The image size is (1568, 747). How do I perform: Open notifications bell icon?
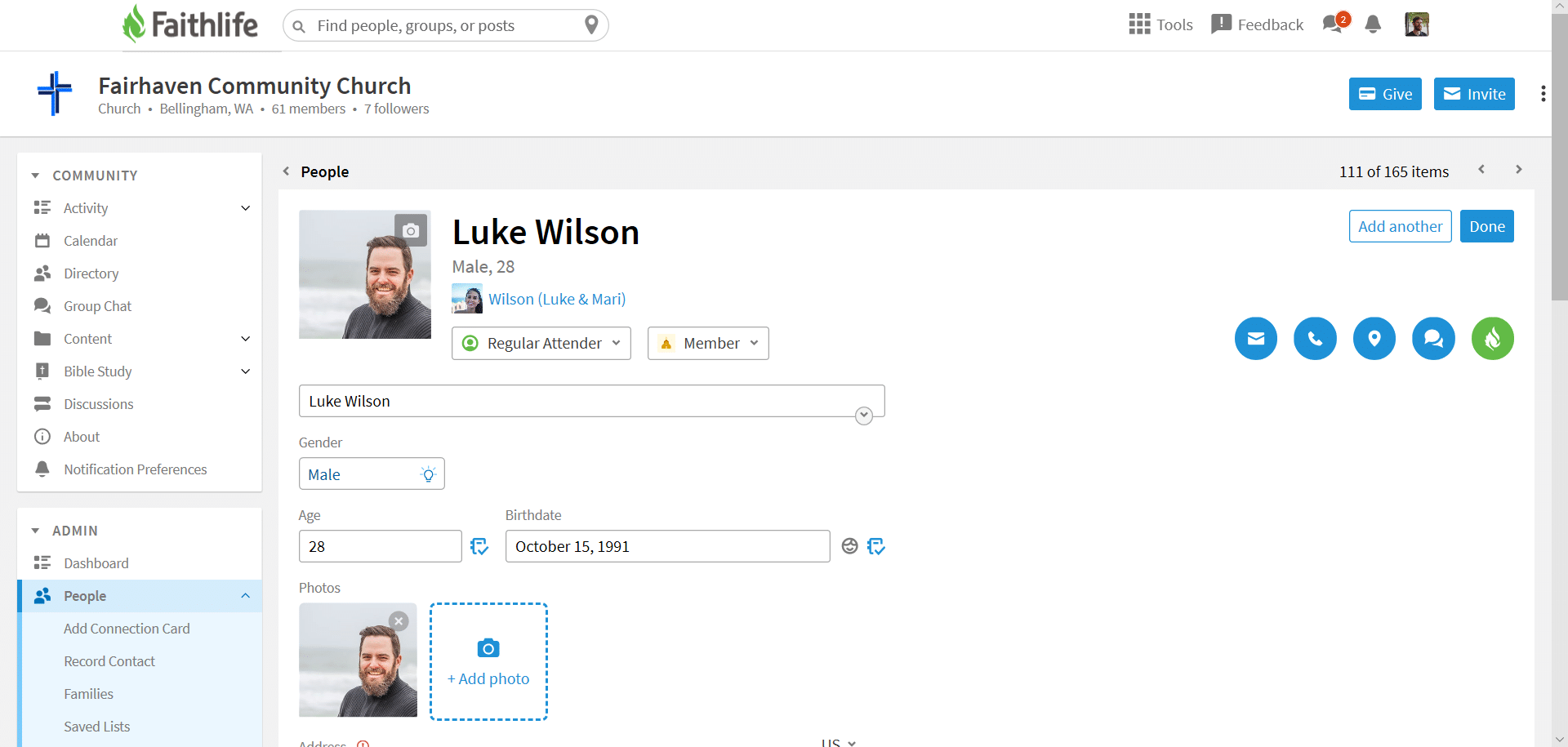tap(1373, 24)
